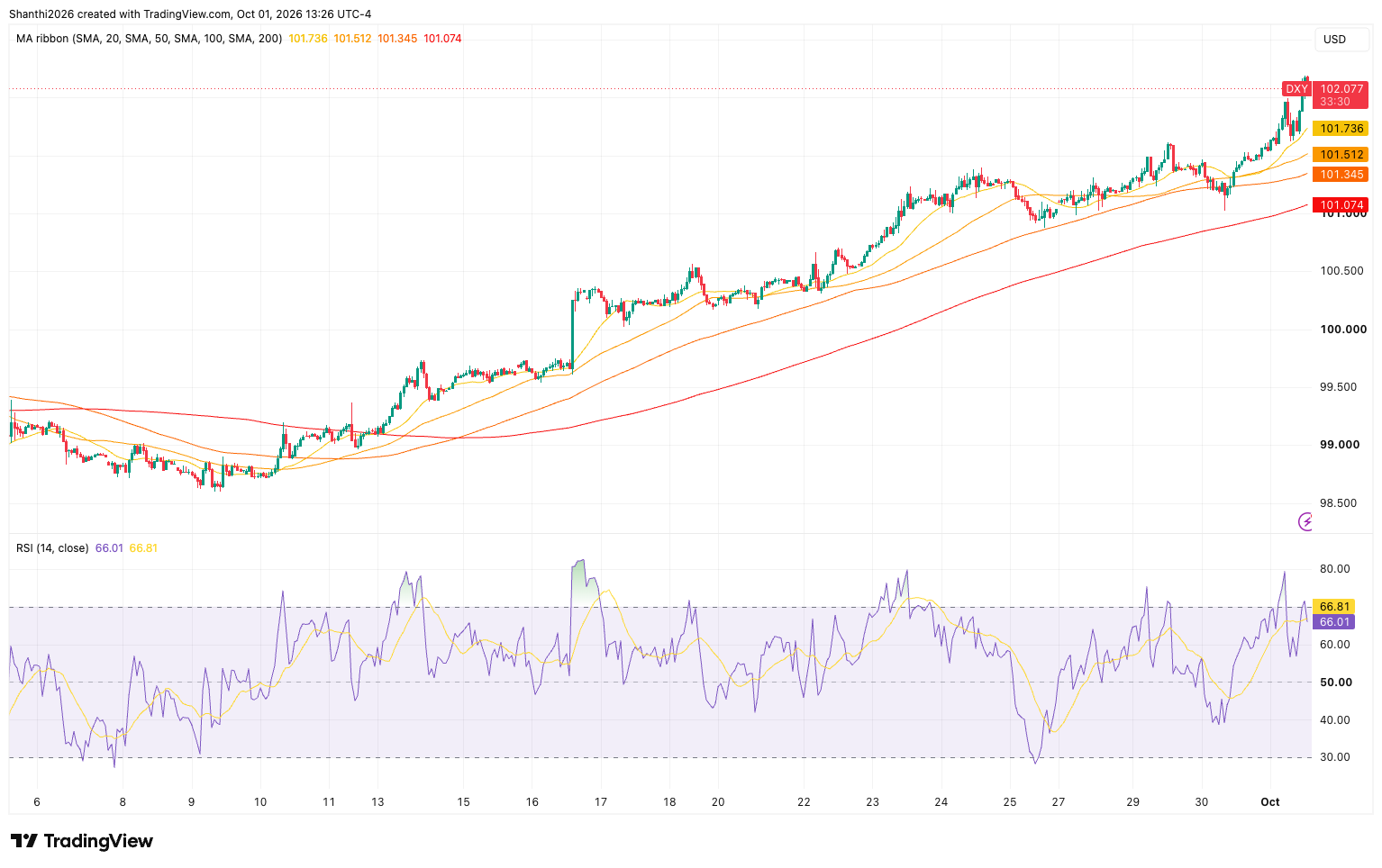Click the date label 20 on time axis
The width and height of the screenshot is (1382, 868).
[718, 801]
